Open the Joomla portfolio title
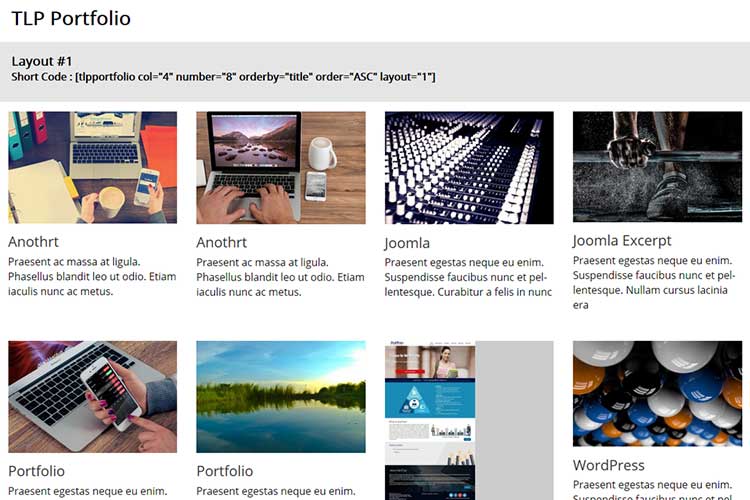The image size is (750, 500). pos(407,243)
